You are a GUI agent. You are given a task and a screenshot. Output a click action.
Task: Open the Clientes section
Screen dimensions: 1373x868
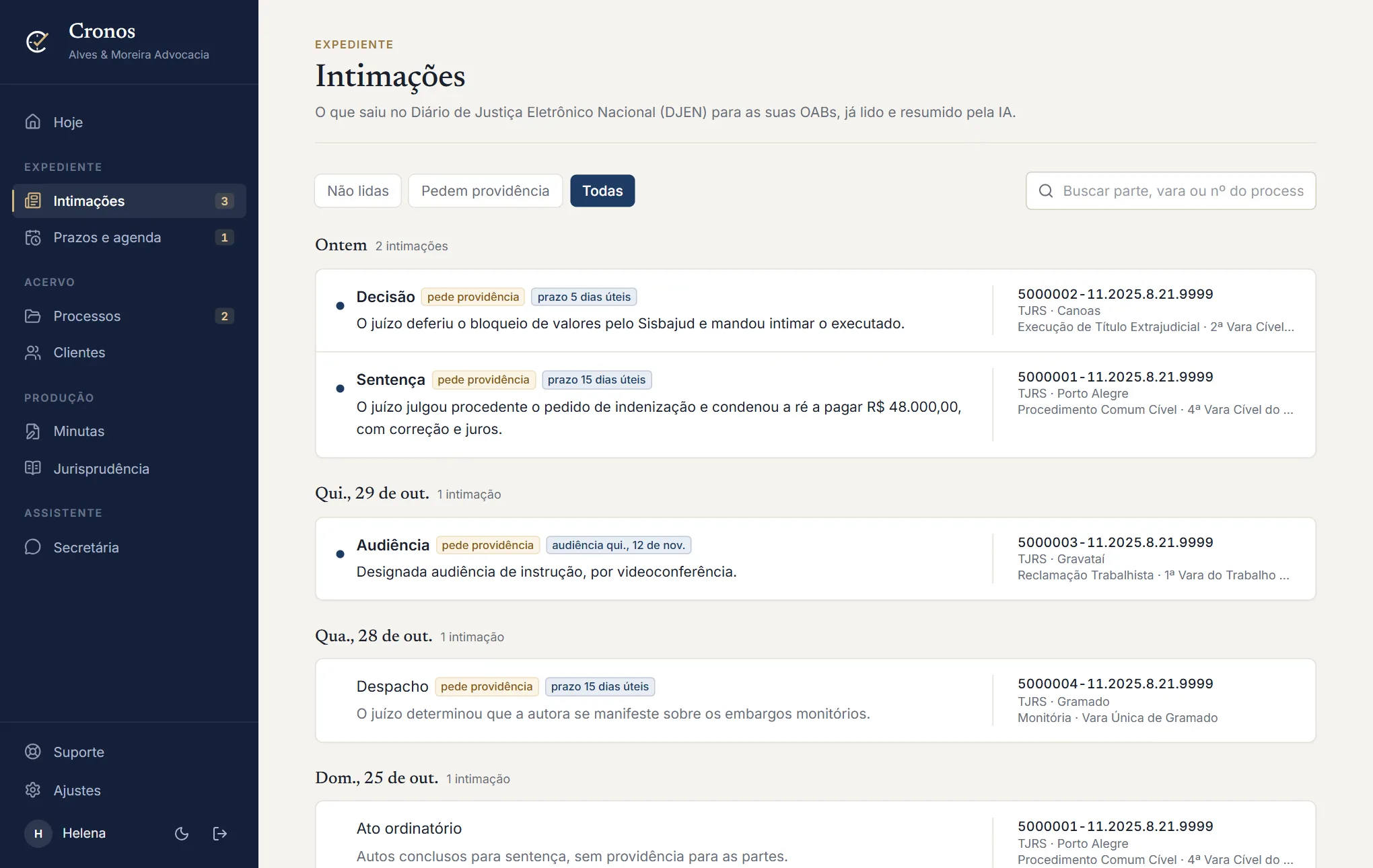coord(129,353)
